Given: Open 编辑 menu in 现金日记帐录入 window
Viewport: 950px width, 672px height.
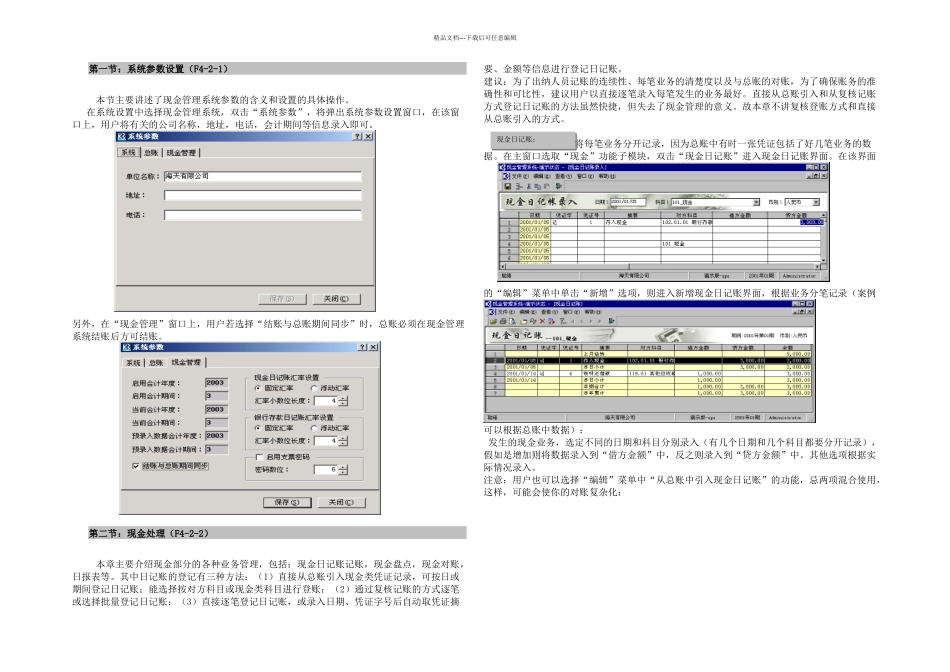Looking at the screenshot, I should 542,176.
